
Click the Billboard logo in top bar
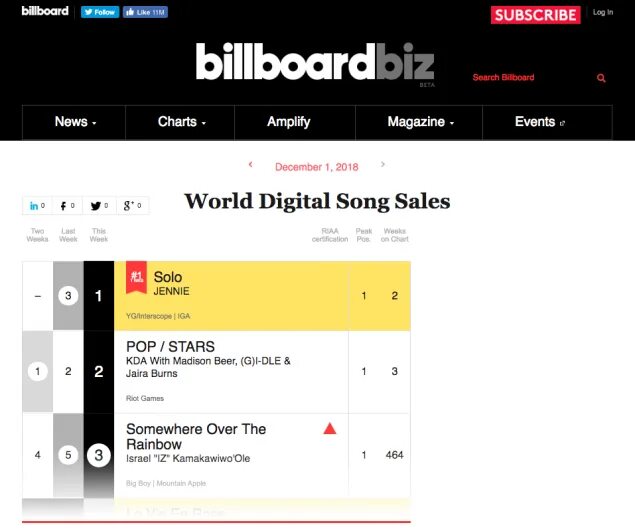[x=44, y=11]
